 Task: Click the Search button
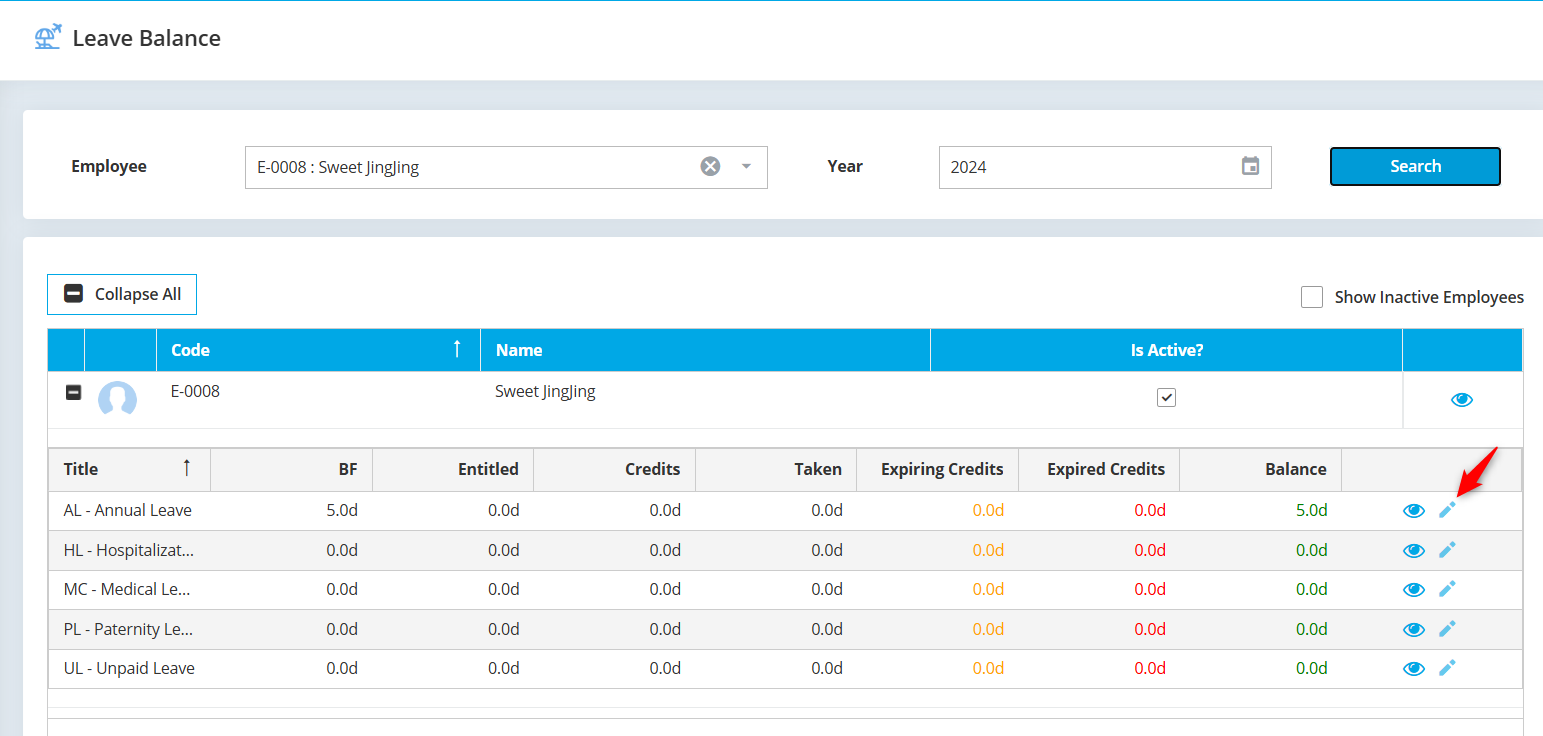pyautogui.click(x=1415, y=166)
